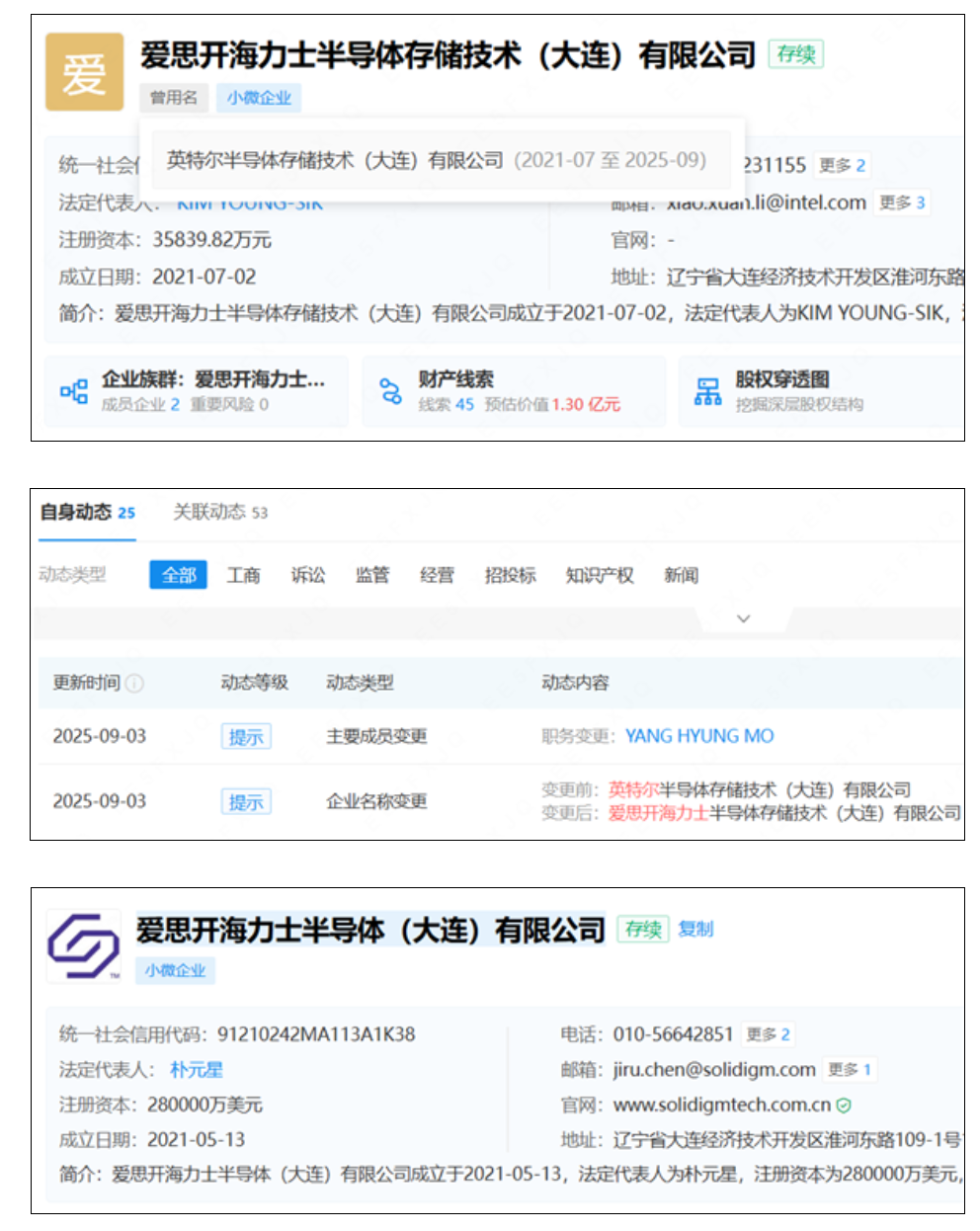Expand 更多 3 beside the Intel email
Image resolution: width=980 pixels, height=1231 pixels.
(x=902, y=203)
